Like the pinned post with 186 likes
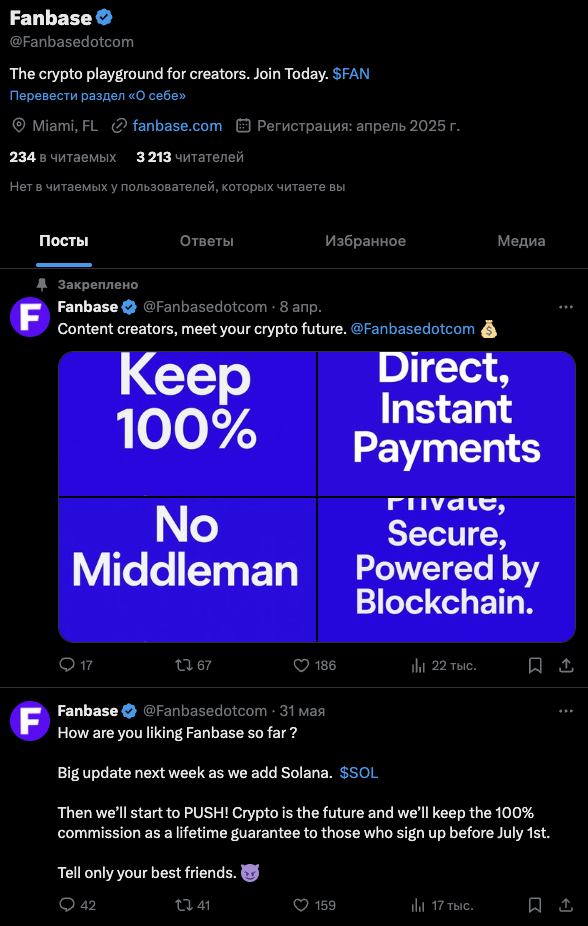588x926 pixels. tap(315, 666)
